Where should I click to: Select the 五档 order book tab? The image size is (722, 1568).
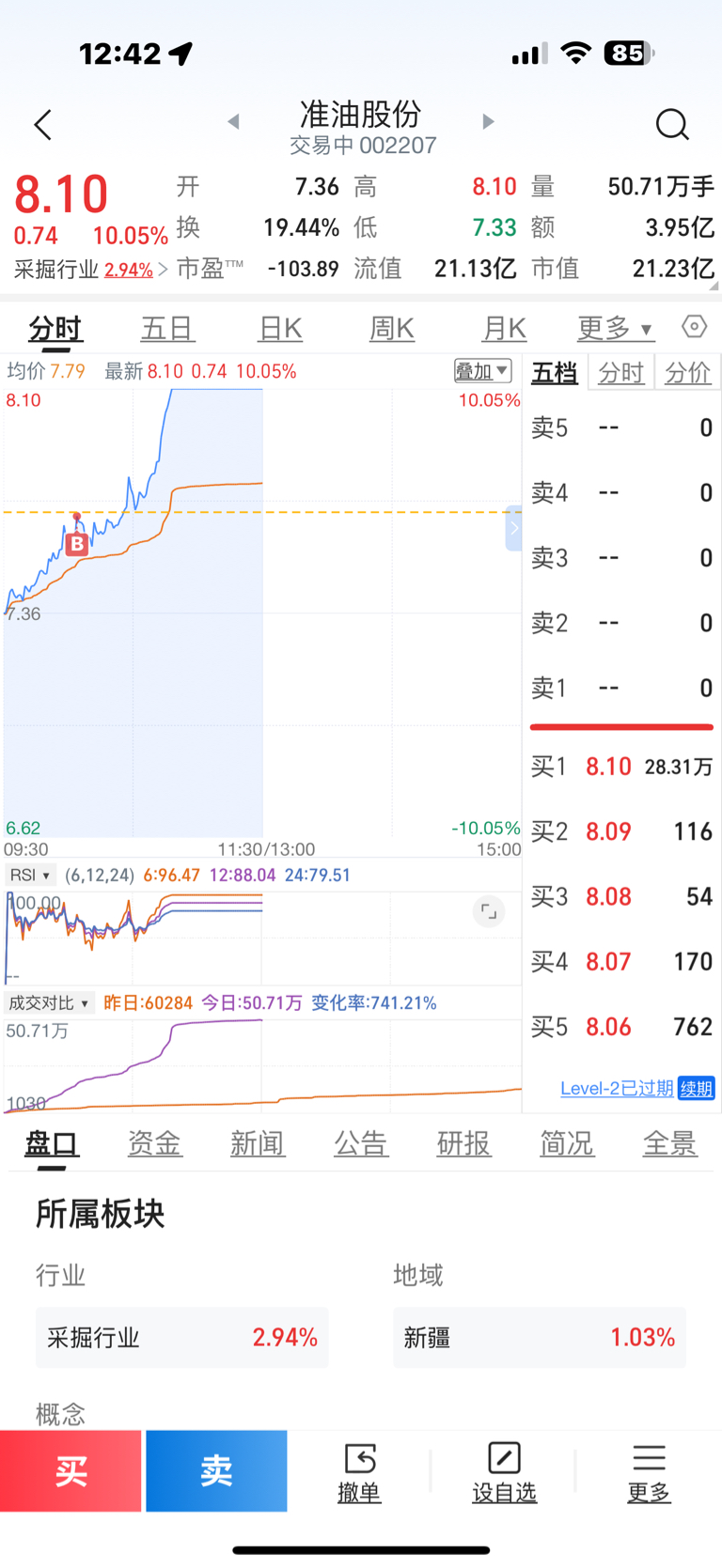click(555, 373)
